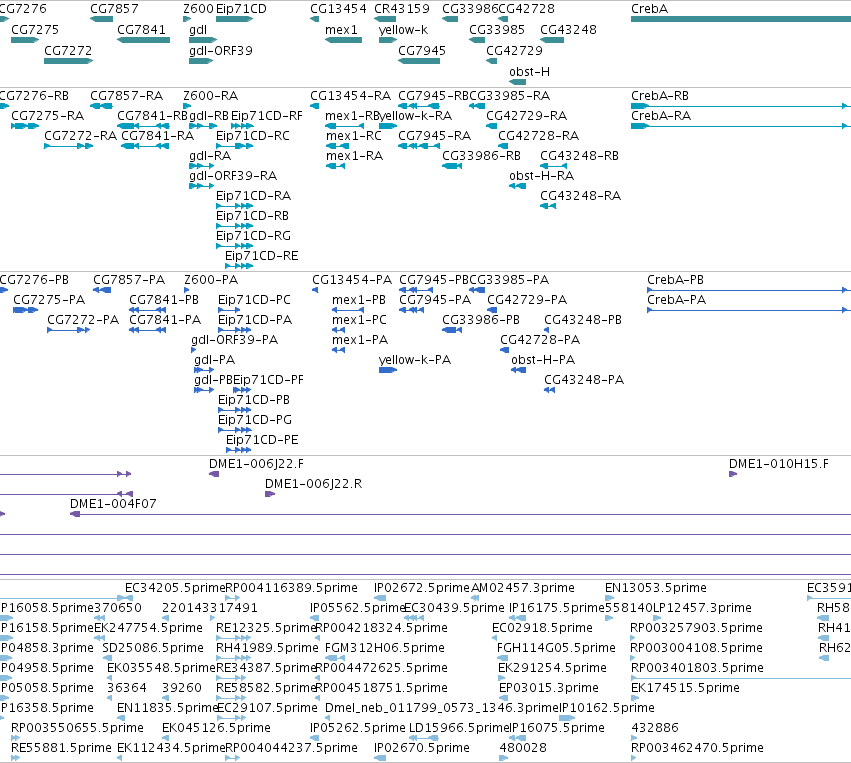851x763 pixels.
Task: Open the mex1-RC transcript label
Action: (x=353, y=136)
